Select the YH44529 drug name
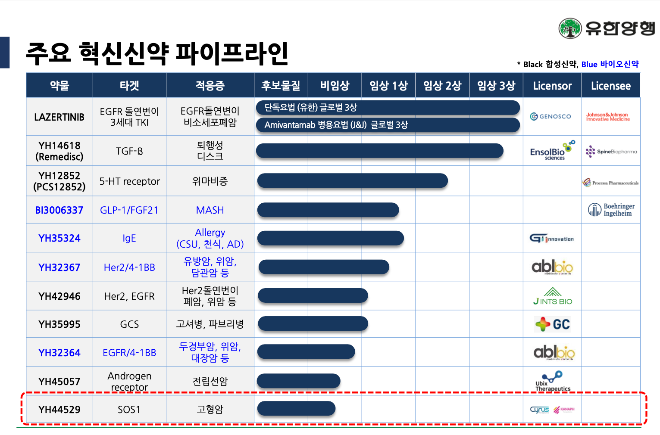 coord(59,409)
